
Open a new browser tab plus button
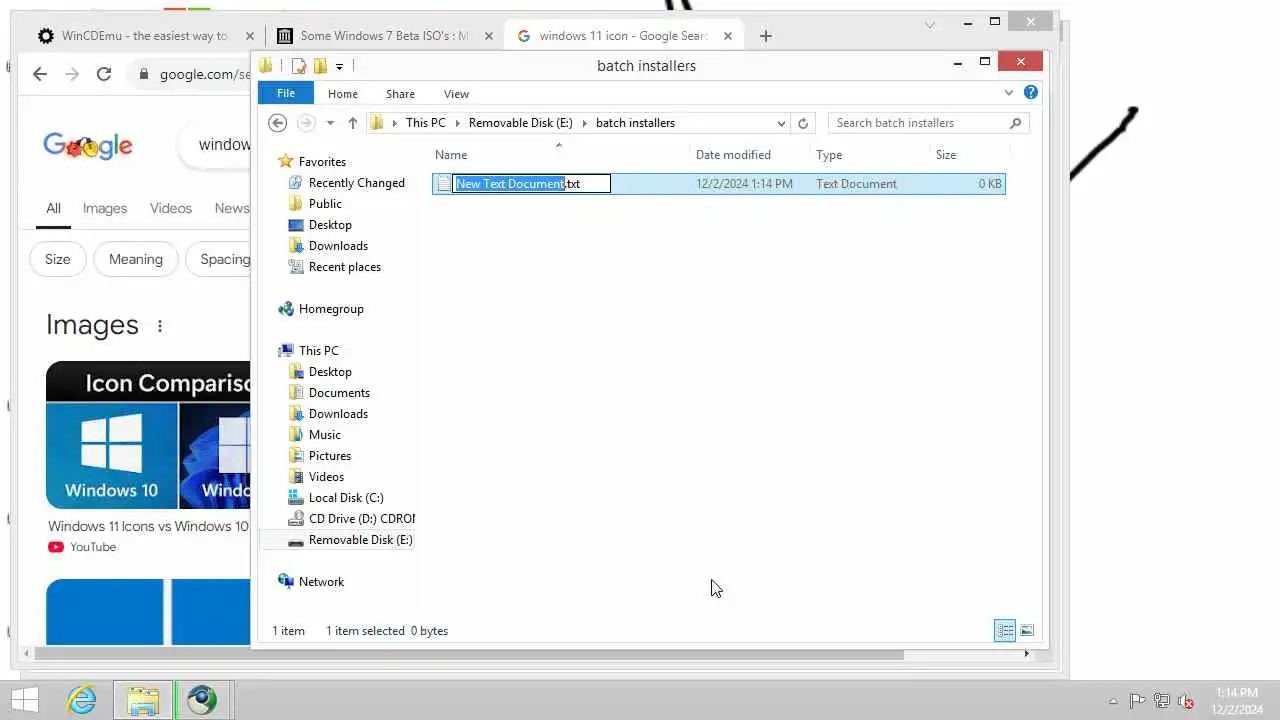[765, 36]
